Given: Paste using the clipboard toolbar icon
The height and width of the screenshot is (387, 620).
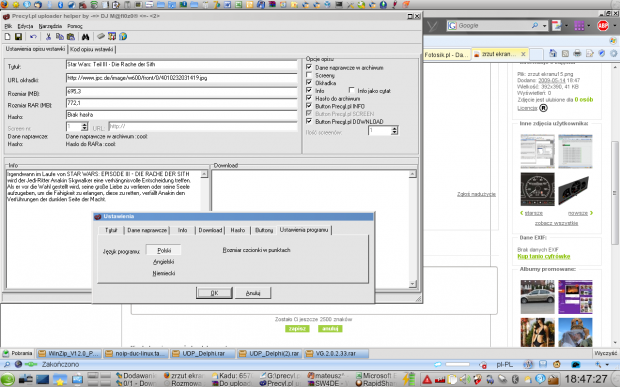Looking at the screenshot, I should 71,37.
